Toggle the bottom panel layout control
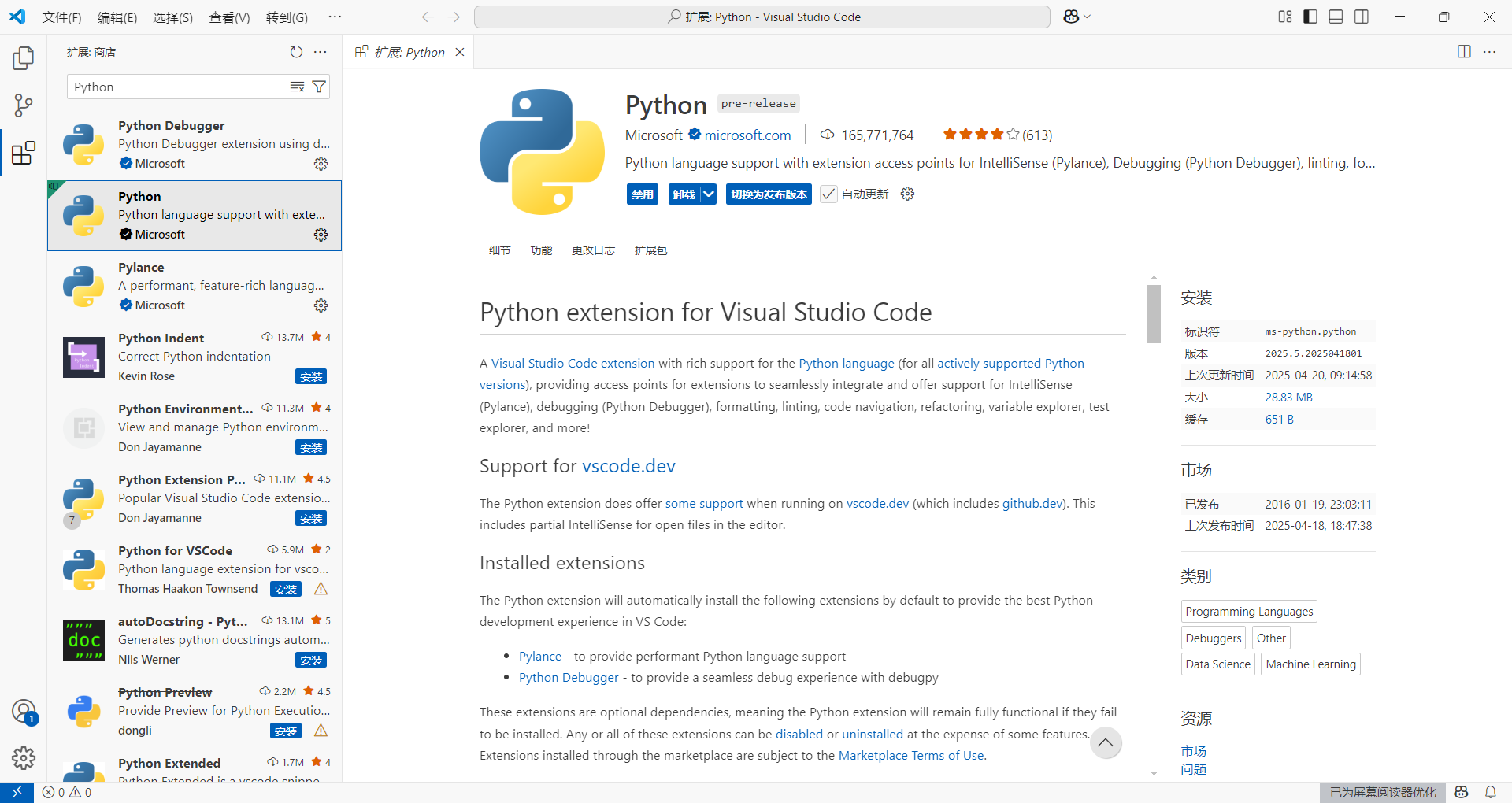Image resolution: width=1512 pixels, height=803 pixels. click(x=1335, y=16)
